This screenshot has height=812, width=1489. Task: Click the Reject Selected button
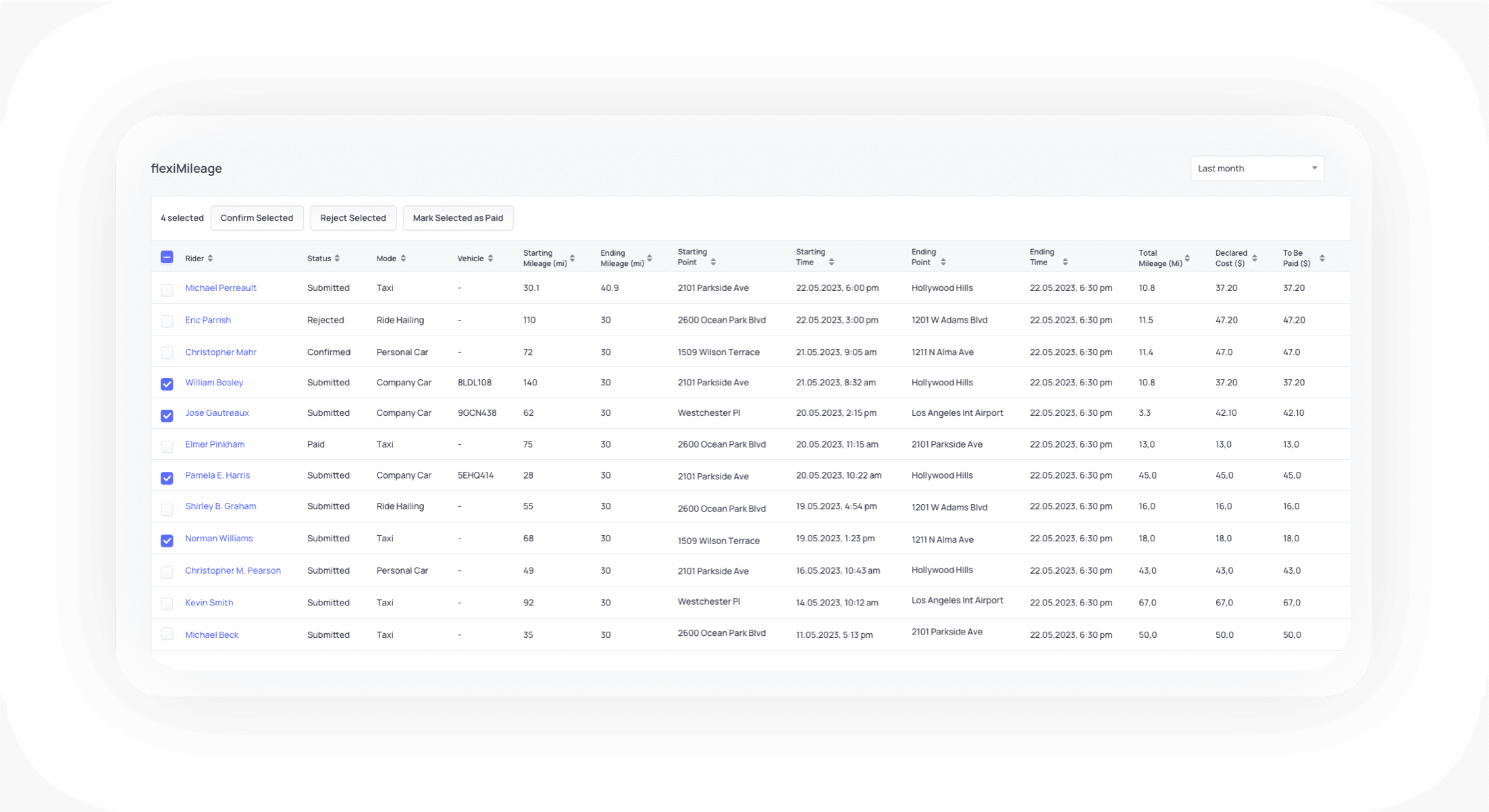click(351, 217)
